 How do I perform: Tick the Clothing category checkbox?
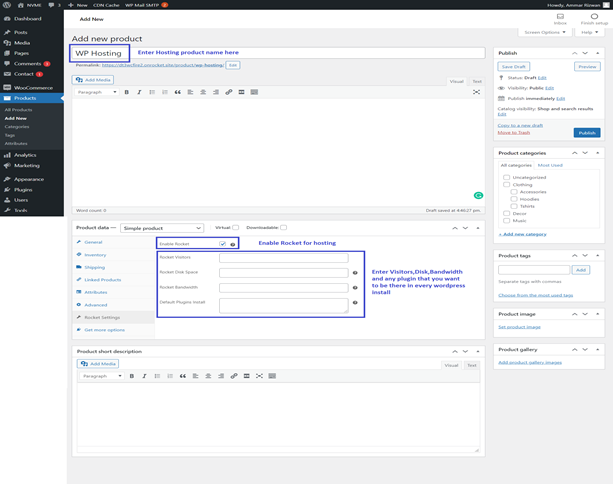point(506,185)
